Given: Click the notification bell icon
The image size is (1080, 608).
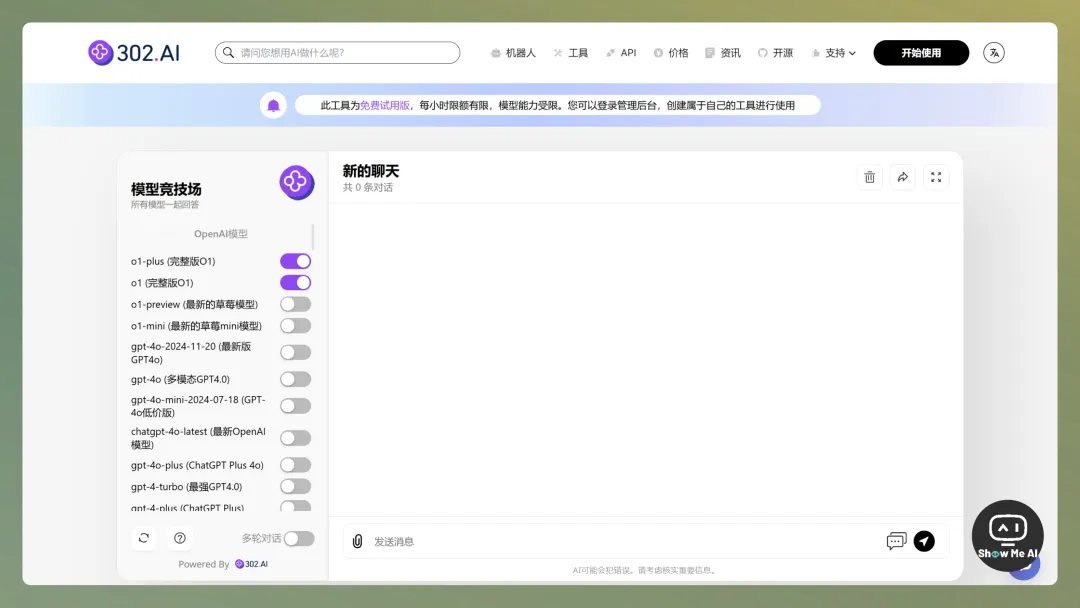Looking at the screenshot, I should (273, 105).
